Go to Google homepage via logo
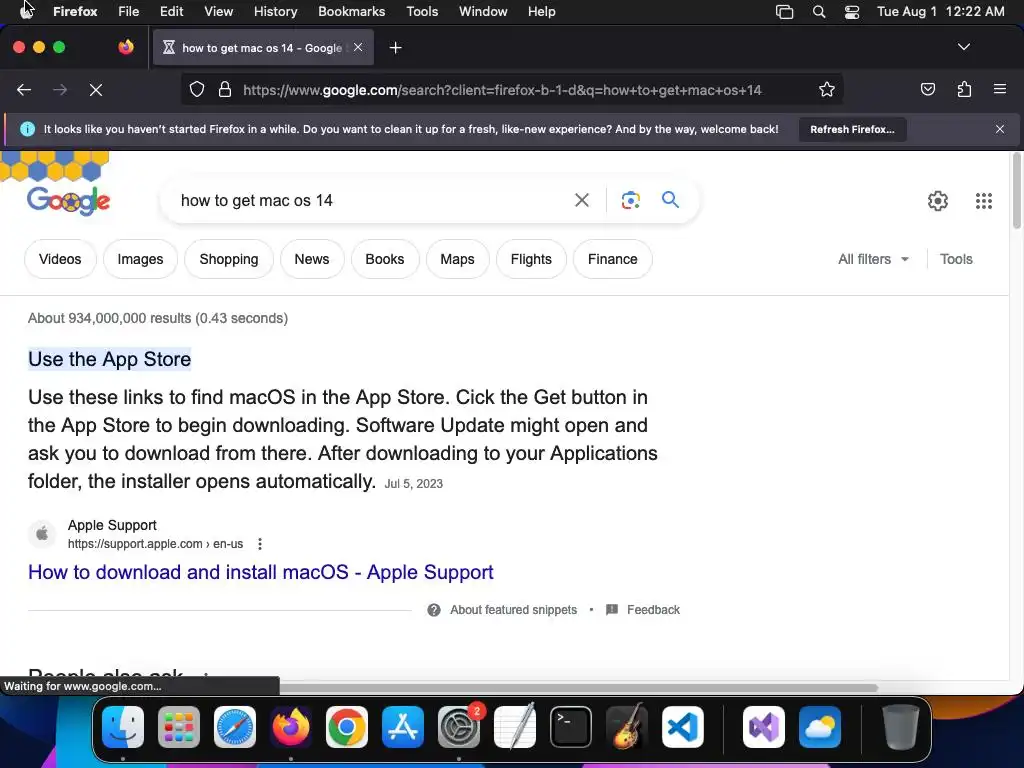The height and width of the screenshot is (768, 1024). coord(69,200)
